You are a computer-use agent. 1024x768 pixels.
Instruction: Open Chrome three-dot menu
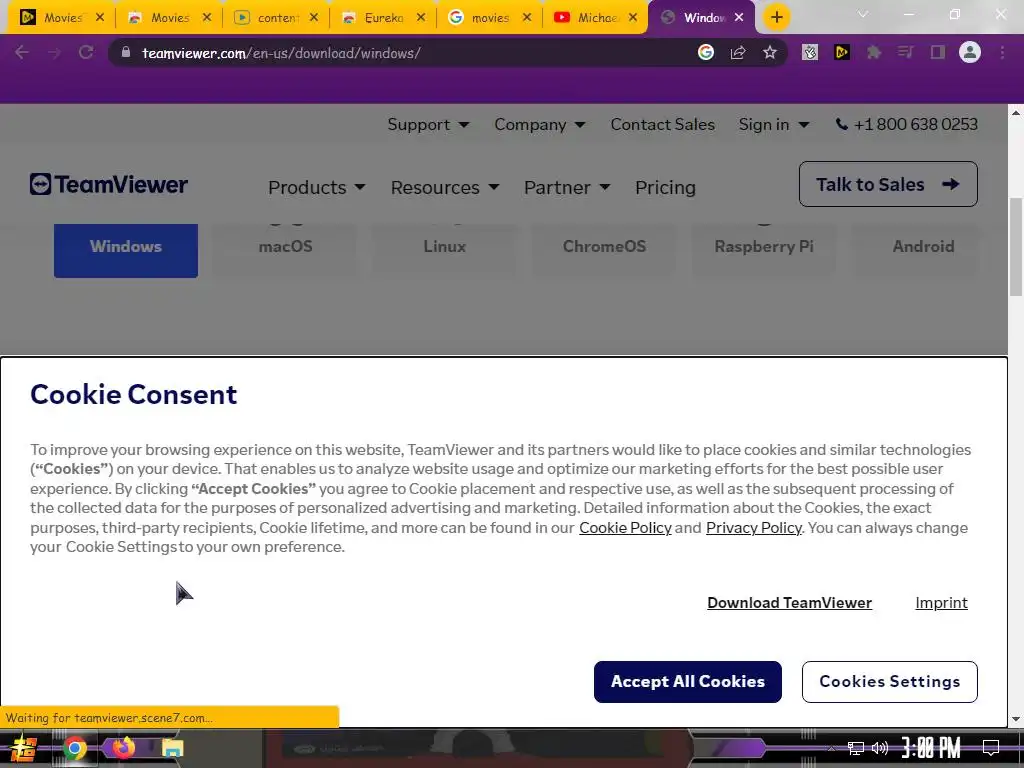point(1002,52)
